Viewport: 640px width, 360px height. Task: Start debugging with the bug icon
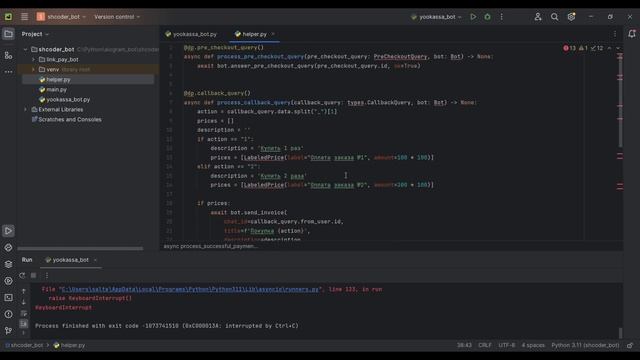click(487, 17)
